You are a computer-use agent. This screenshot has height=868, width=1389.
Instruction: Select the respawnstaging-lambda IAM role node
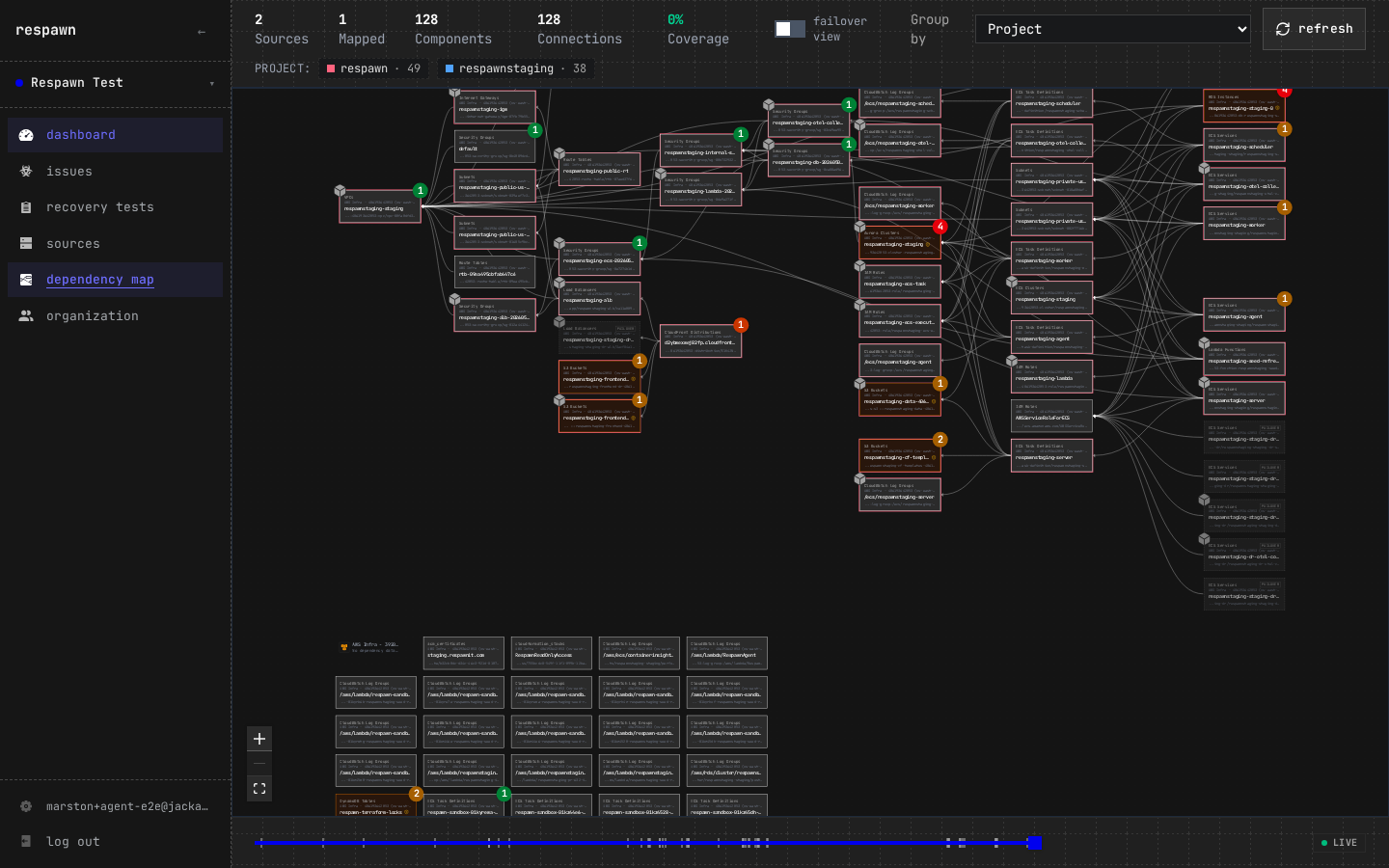click(1051, 377)
